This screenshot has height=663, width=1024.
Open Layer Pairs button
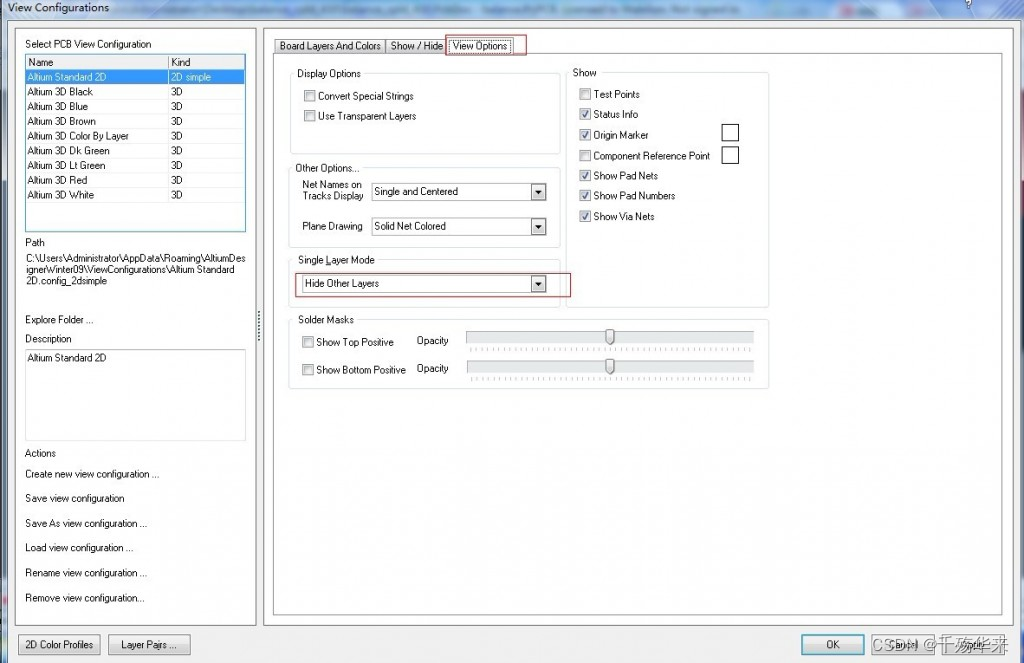(149, 645)
